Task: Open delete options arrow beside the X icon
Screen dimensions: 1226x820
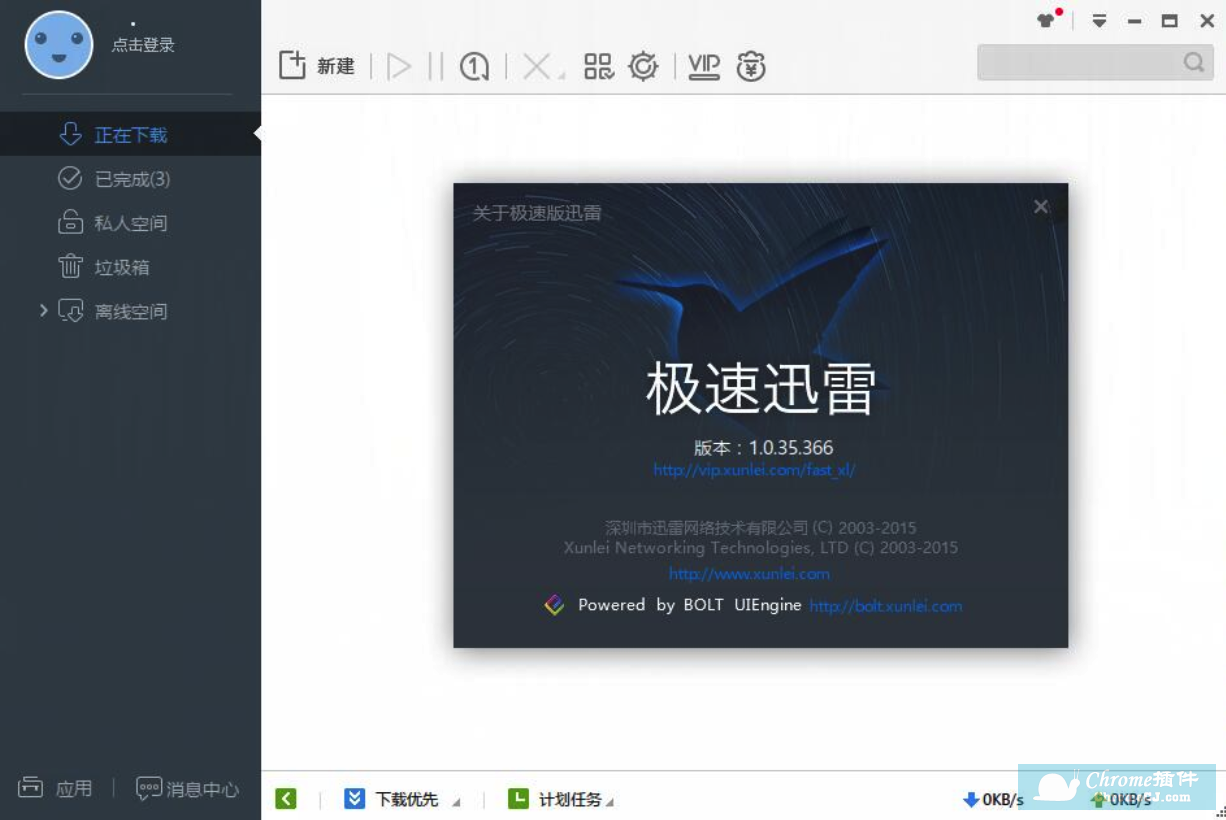Action: coord(561,75)
